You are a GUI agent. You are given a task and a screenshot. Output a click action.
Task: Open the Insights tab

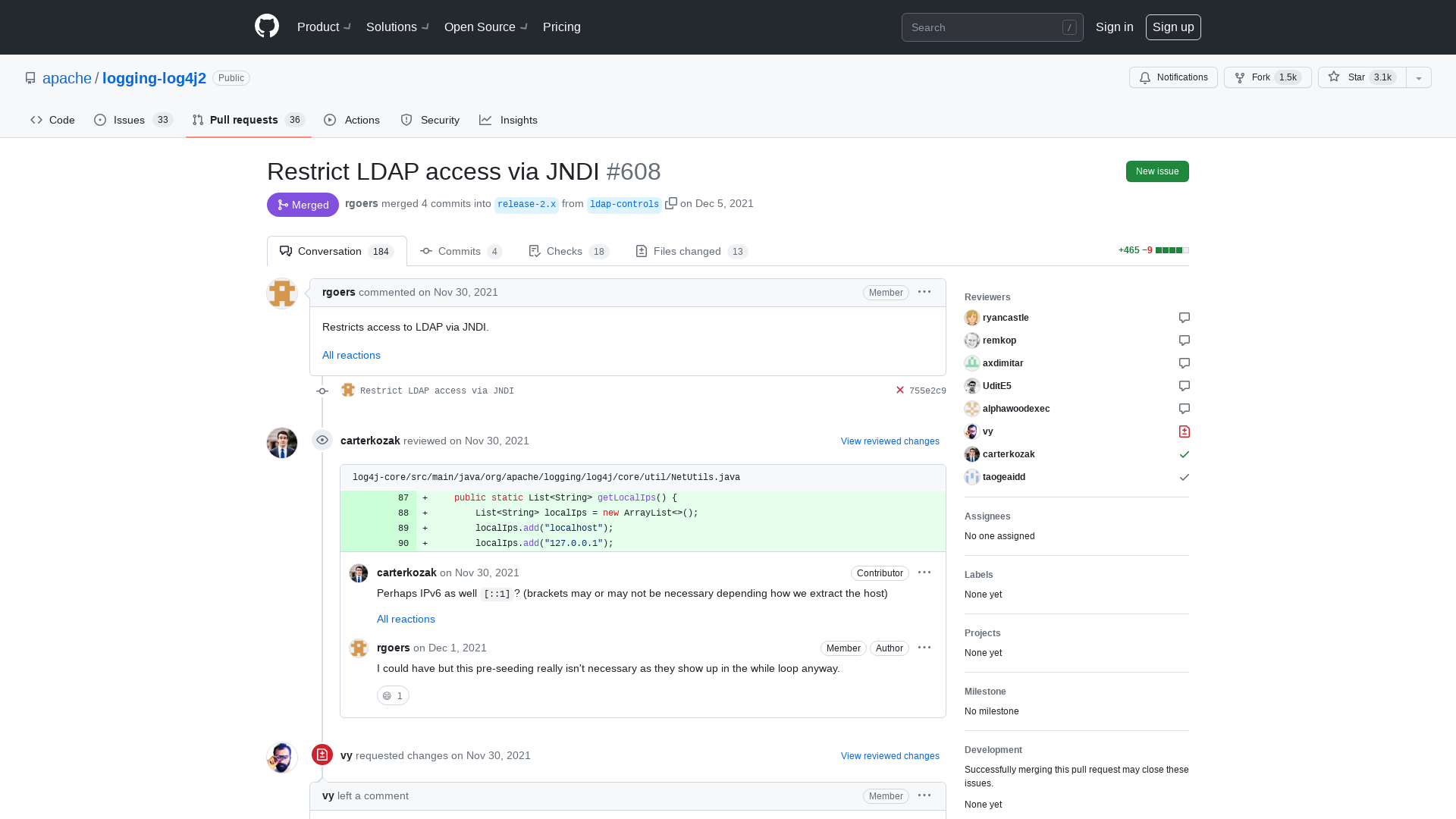[508, 120]
